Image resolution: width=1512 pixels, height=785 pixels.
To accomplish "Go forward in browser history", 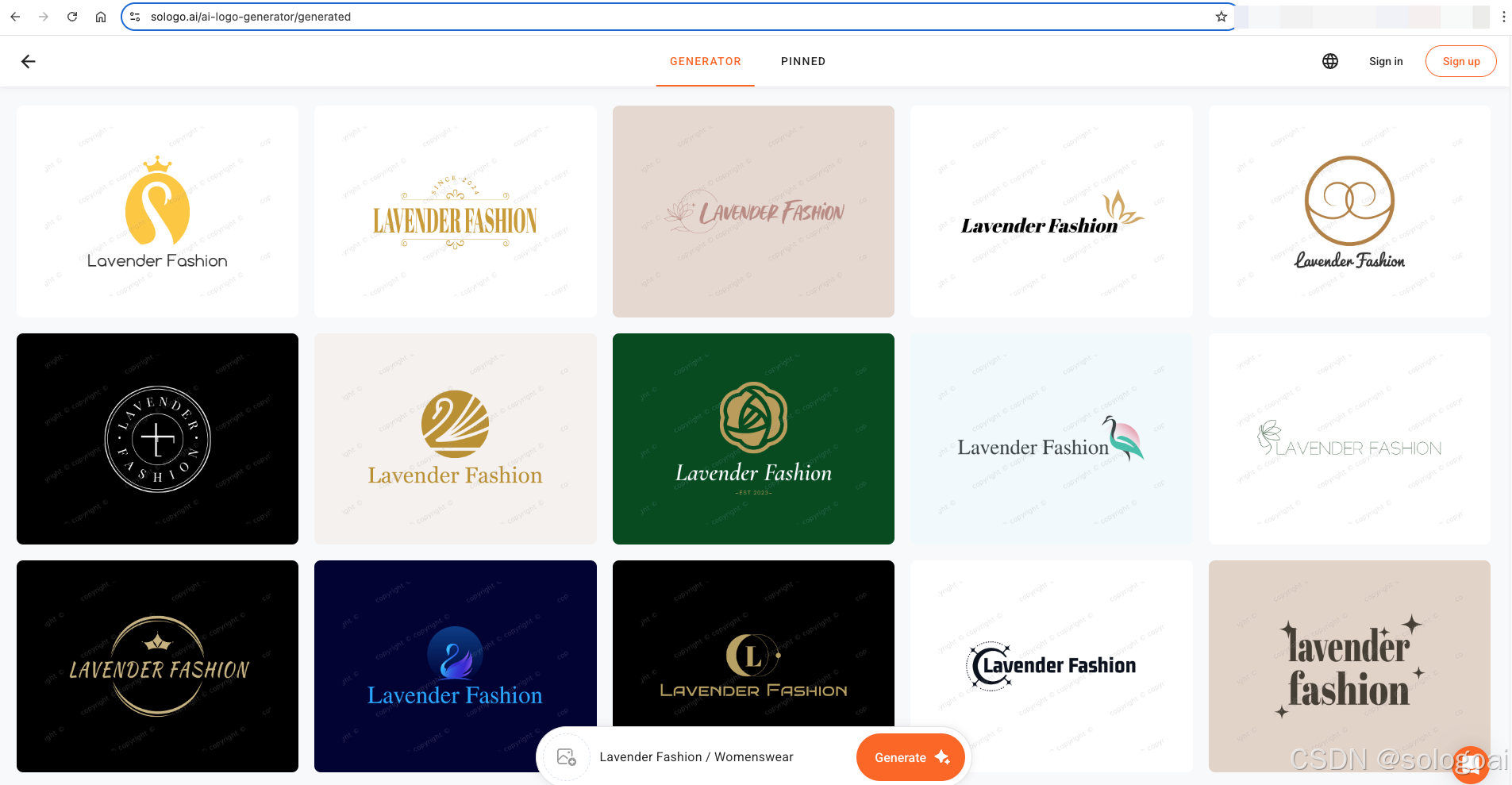I will tap(44, 17).
